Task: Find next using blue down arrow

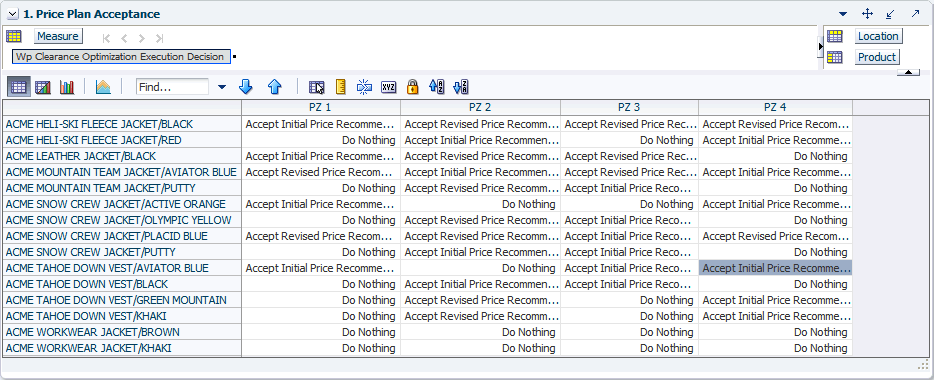Action: point(245,87)
